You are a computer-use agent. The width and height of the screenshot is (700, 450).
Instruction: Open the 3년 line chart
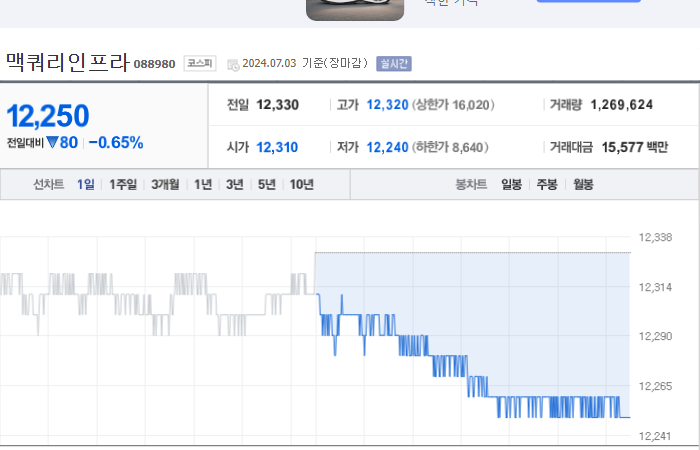[235, 184]
